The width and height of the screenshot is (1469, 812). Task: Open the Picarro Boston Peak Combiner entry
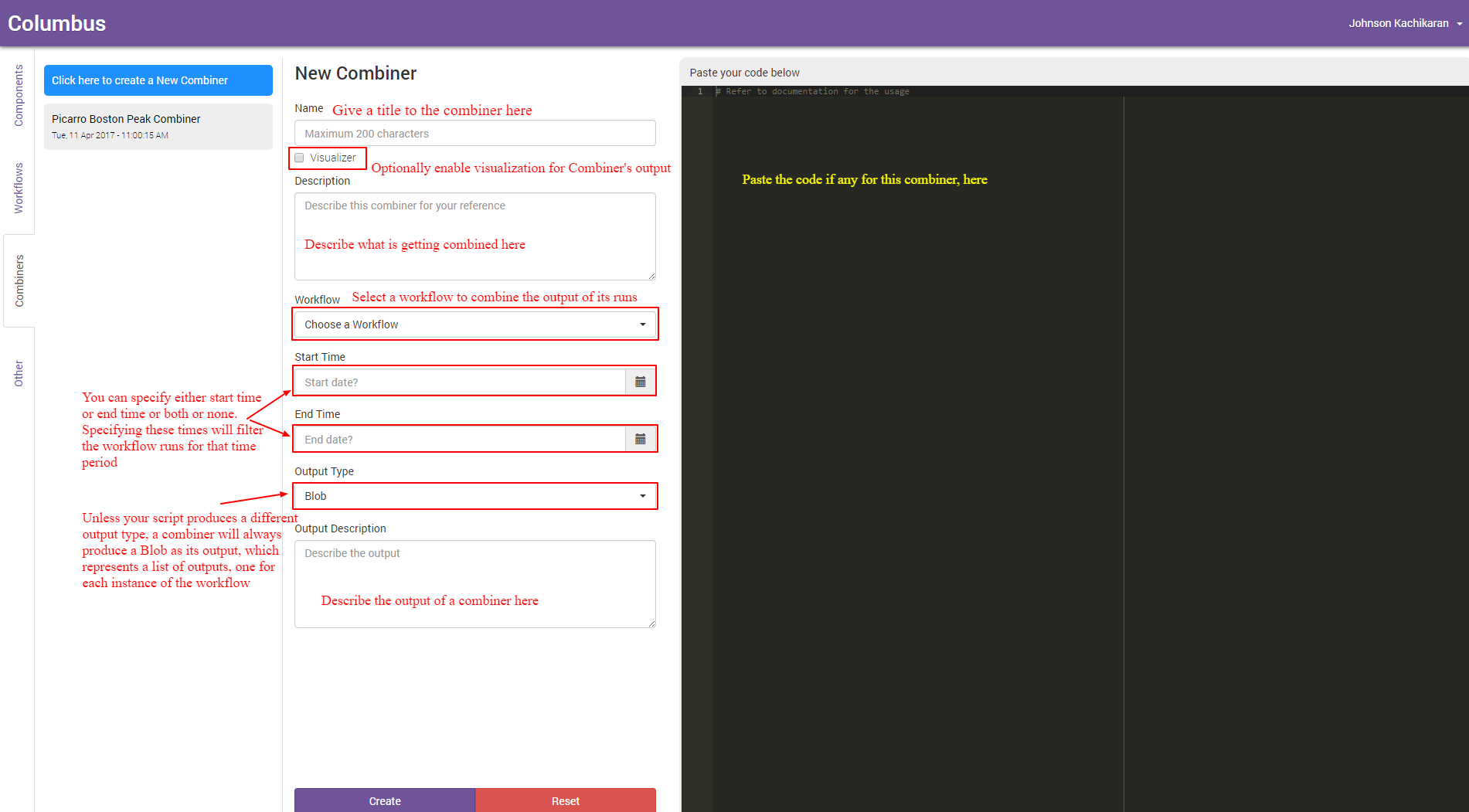[x=158, y=127]
